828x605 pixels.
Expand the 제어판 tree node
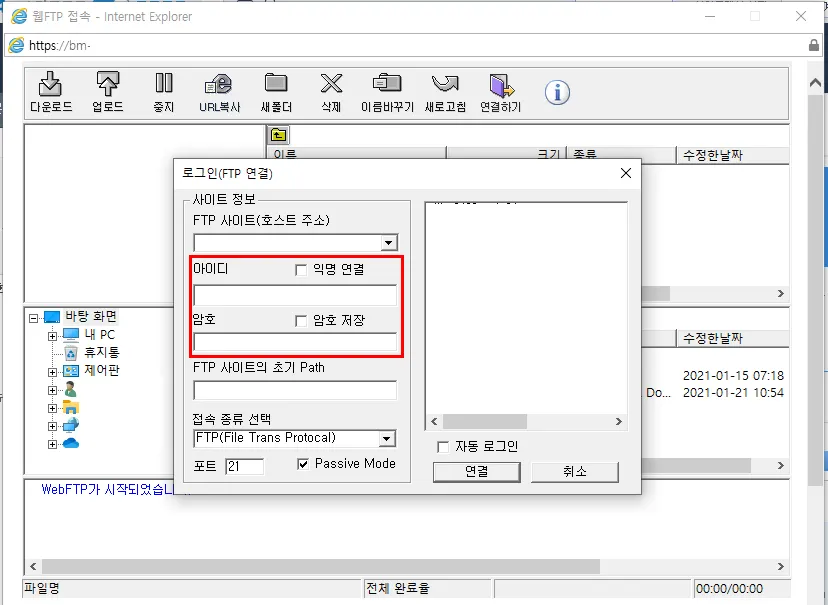click(52, 372)
